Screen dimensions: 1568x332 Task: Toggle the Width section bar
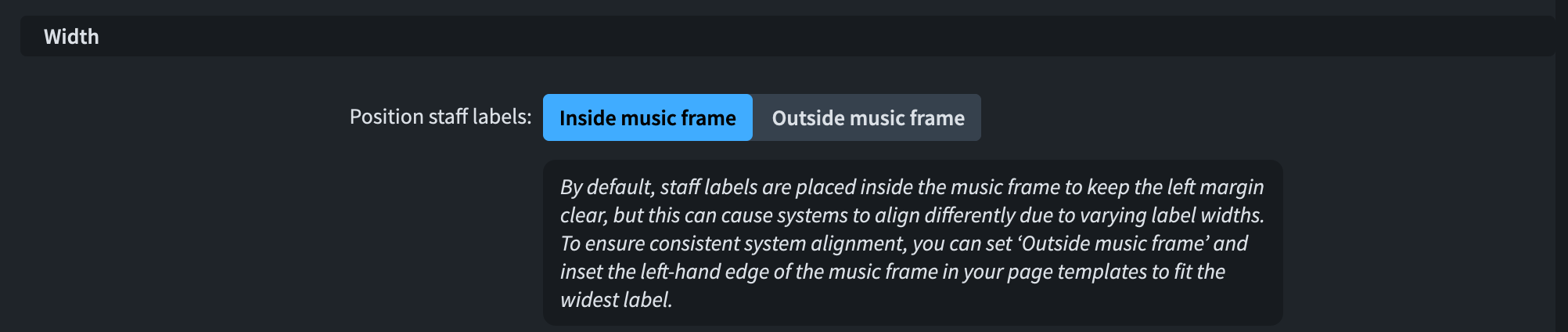(x=786, y=36)
